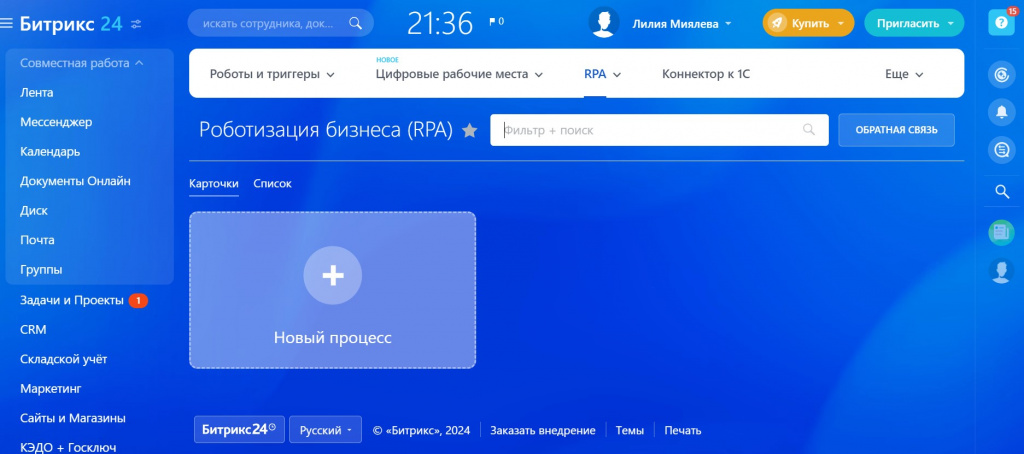1024x454 pixels.
Task: Click the menu settings sliders icon
Action: click(136, 24)
